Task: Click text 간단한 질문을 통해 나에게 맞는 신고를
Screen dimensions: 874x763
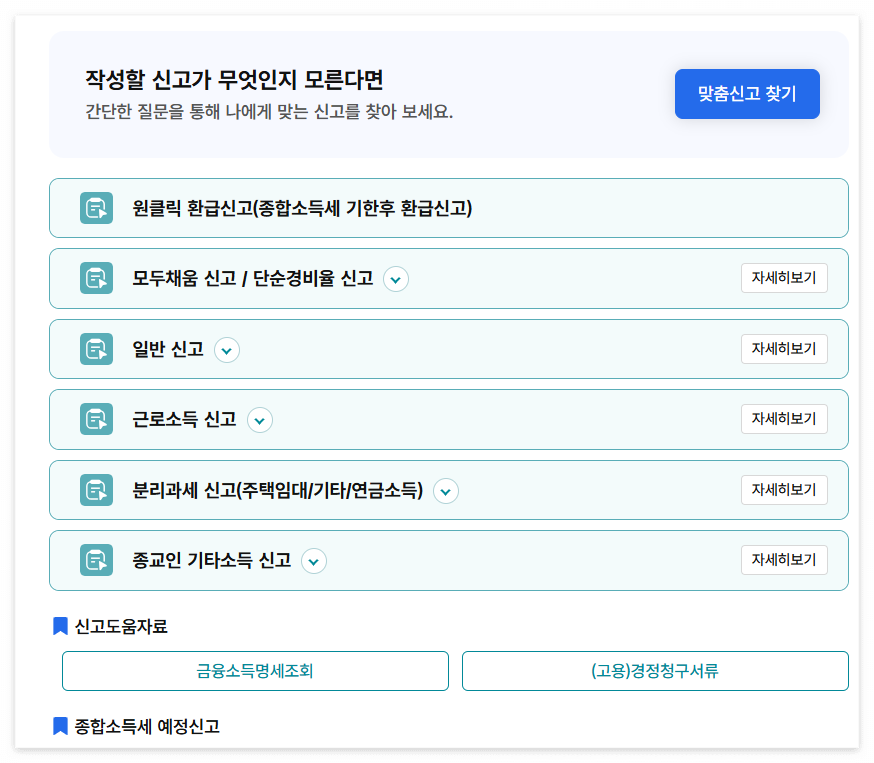Action: [x=222, y=111]
